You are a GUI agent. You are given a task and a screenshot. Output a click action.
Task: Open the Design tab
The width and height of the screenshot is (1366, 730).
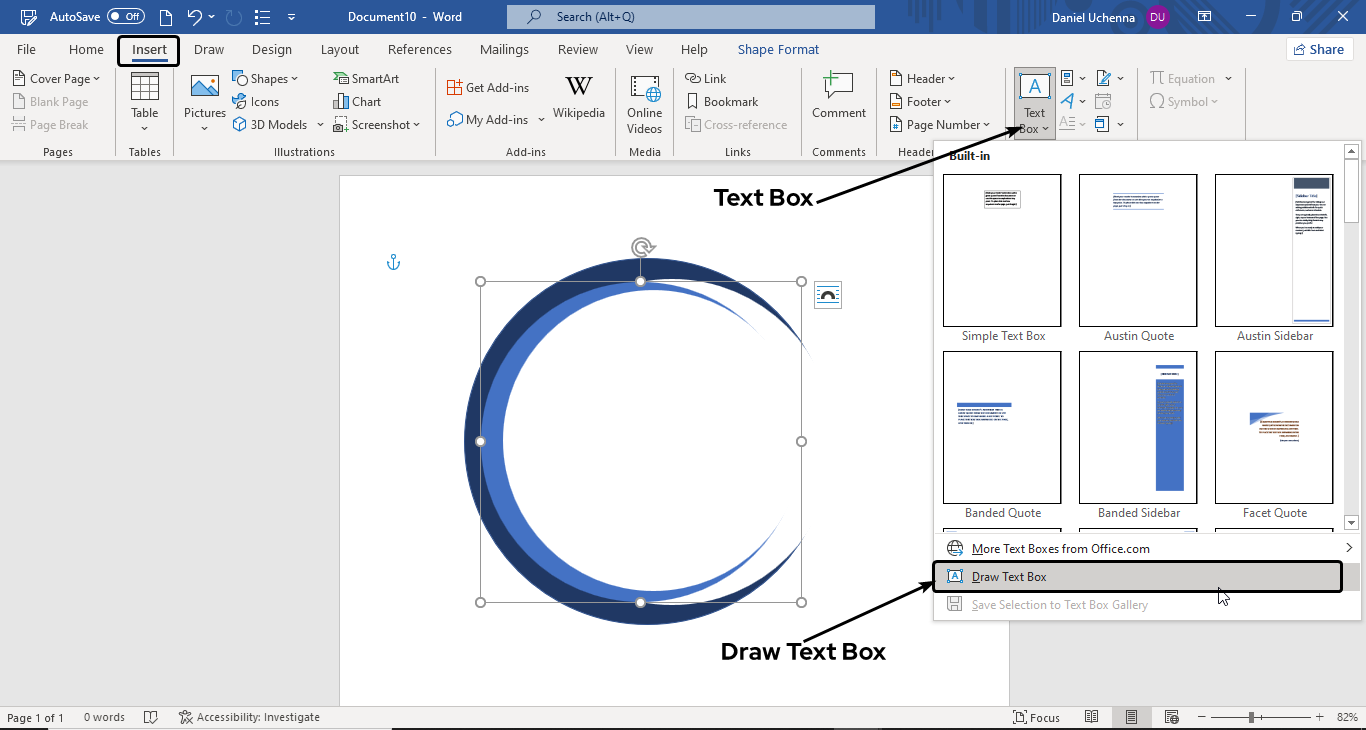click(x=272, y=49)
